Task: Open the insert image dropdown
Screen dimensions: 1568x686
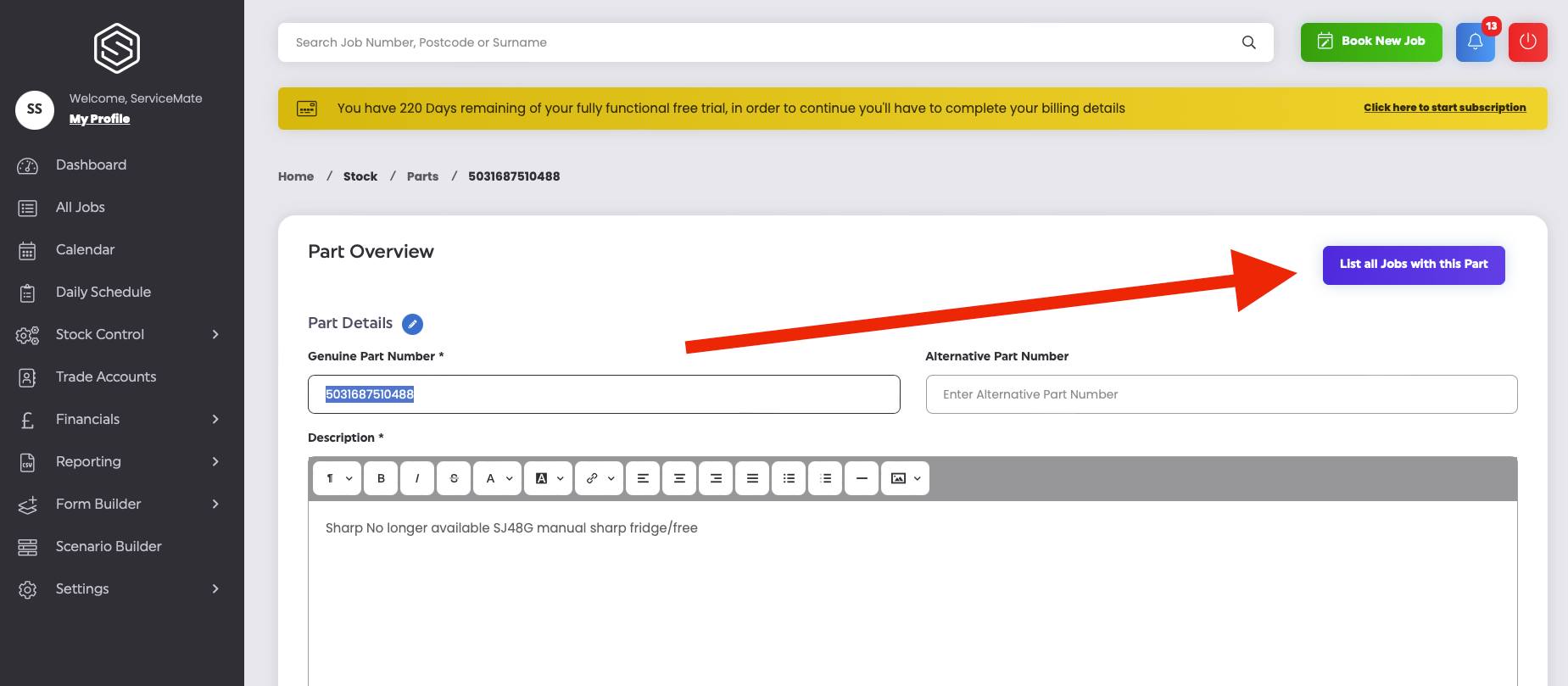Action: pyautogui.click(x=905, y=478)
